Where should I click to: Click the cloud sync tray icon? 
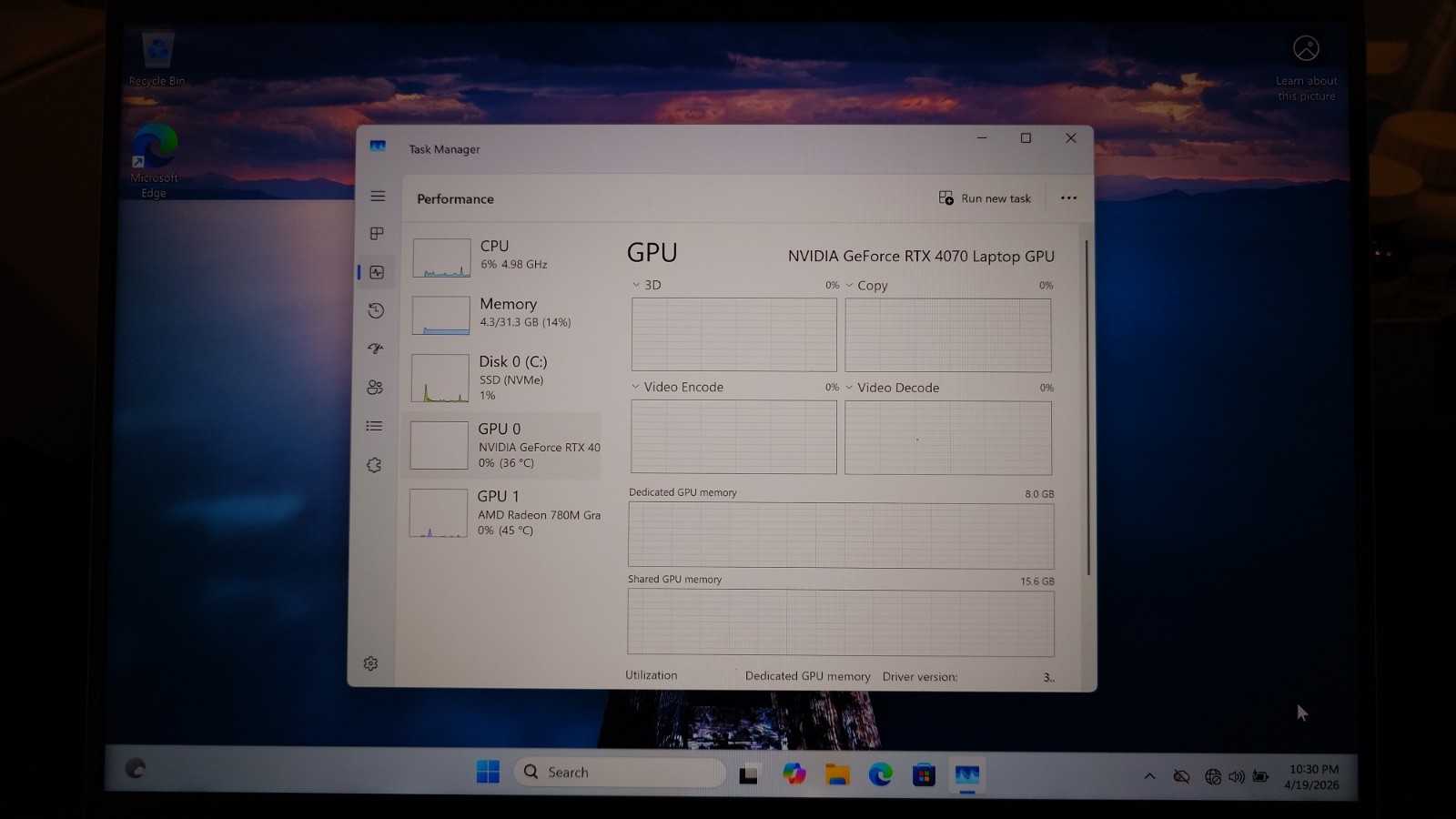pos(1181,776)
